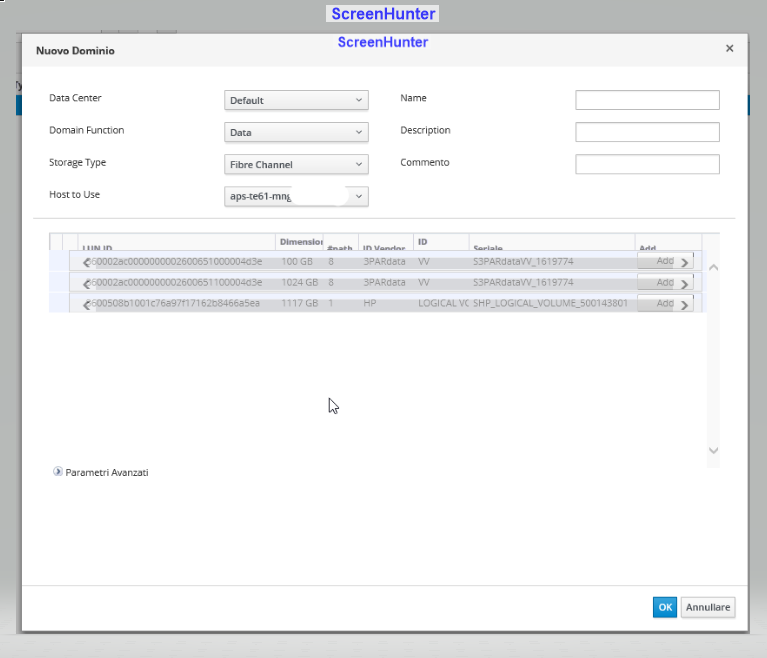Click Add for the 100 GB 3PARdata LUN
The height and width of the screenshot is (658, 767).
click(665, 262)
